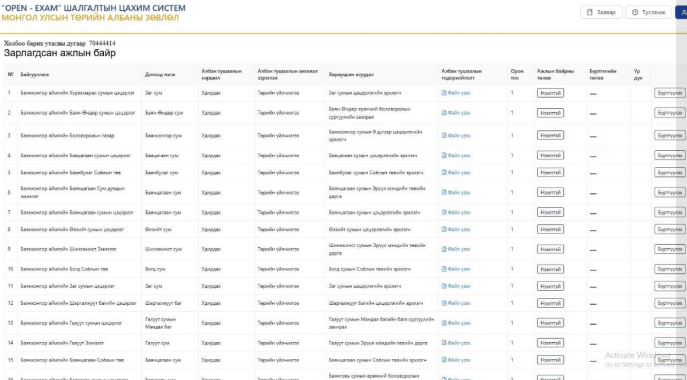Click the Баянхонгор сум cell in row 3
Image resolution: width=687 pixels, height=380 pixels.
point(163,135)
